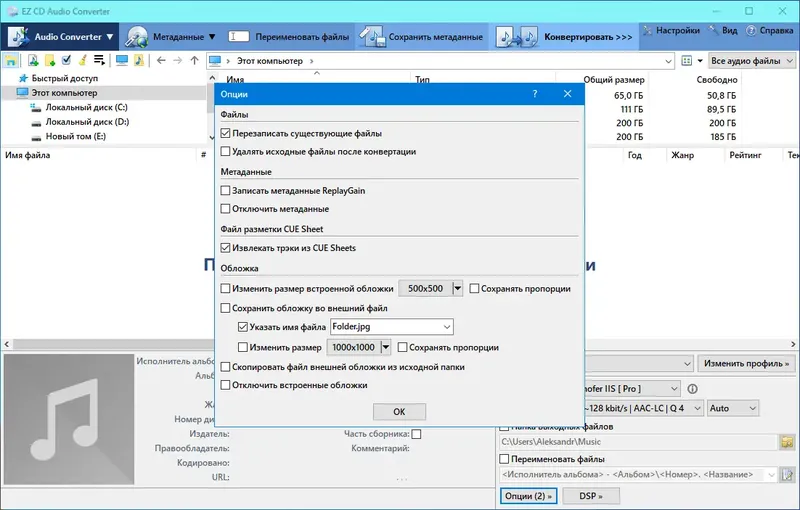Viewport: 800px width, 510px height.
Task: Toggle Указать имя файла checkbox
Action: [x=243, y=327]
